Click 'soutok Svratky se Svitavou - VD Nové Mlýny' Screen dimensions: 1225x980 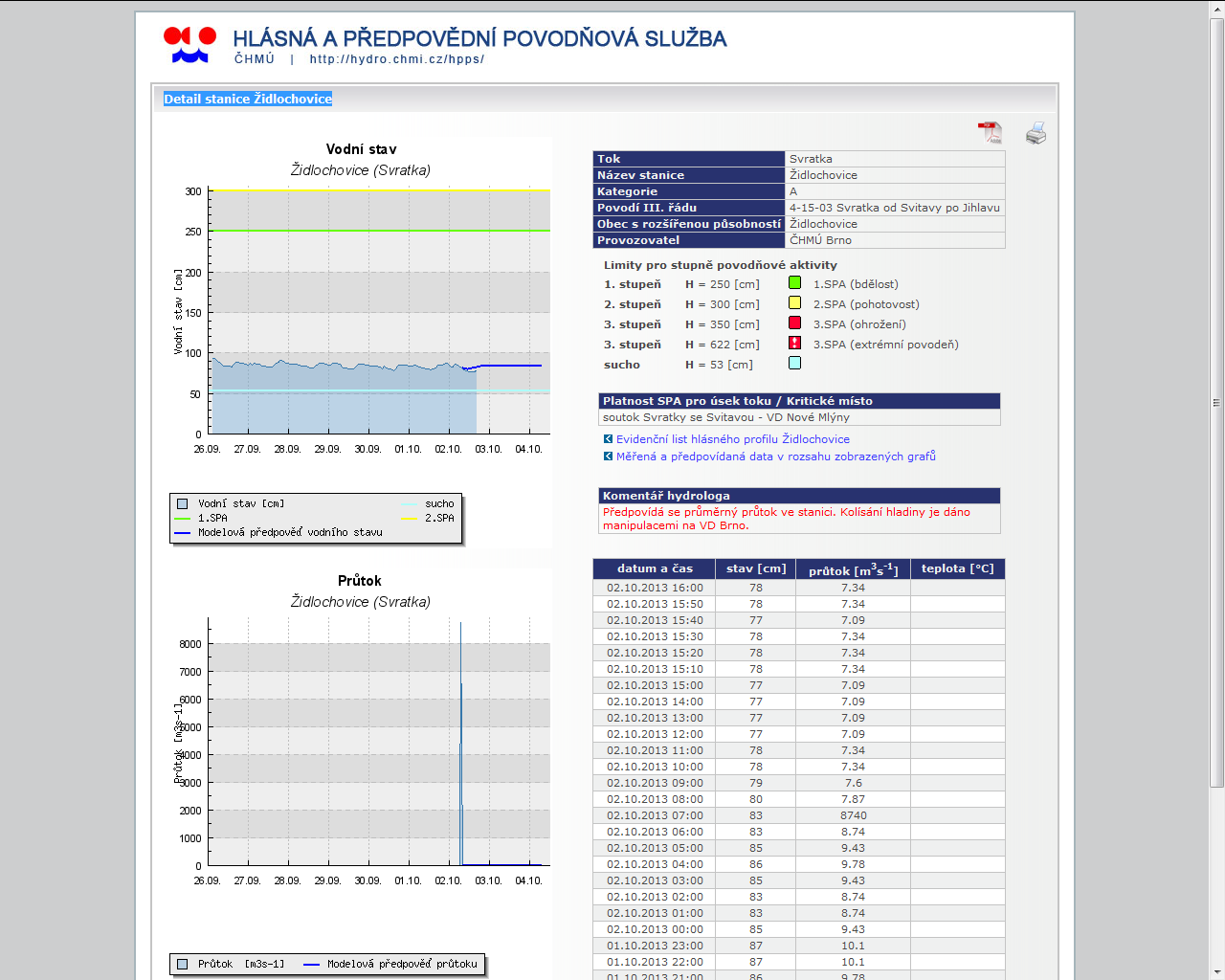(x=725, y=417)
